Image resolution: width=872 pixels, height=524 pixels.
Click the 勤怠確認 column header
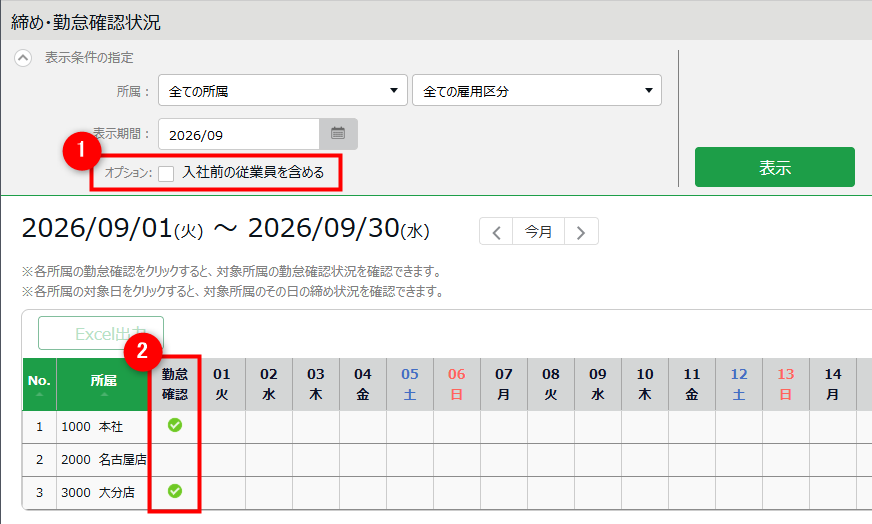coord(175,384)
